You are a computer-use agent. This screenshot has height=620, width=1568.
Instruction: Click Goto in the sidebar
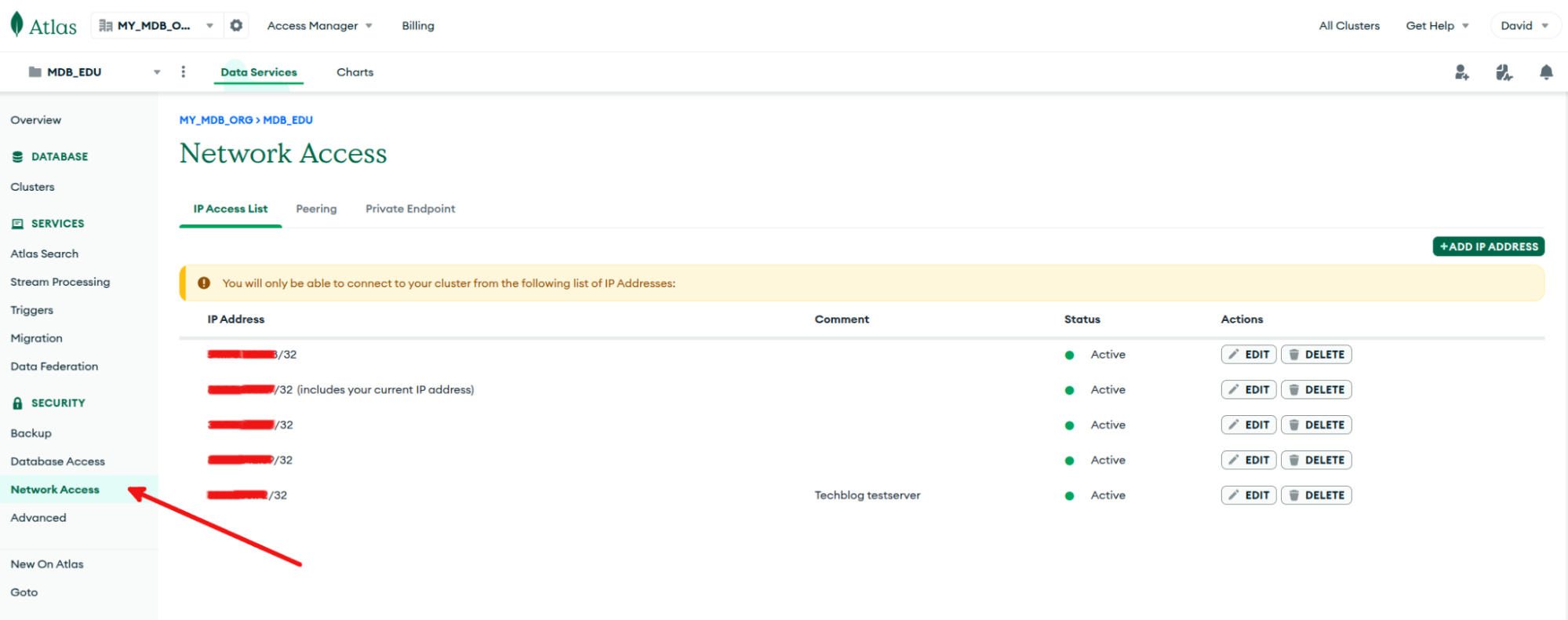coord(24,593)
